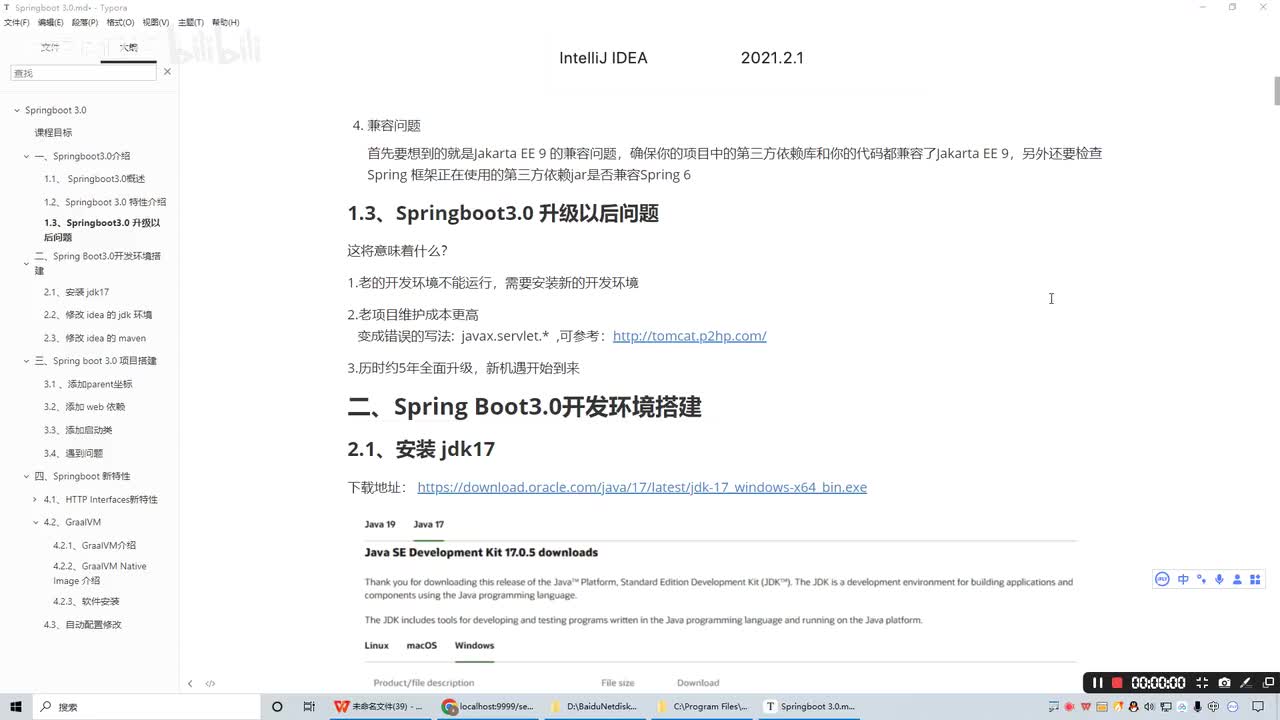This screenshot has height=720, width=1280.
Task: Switch to Chrome localhost:9999 taskbar window
Action: tap(488, 706)
